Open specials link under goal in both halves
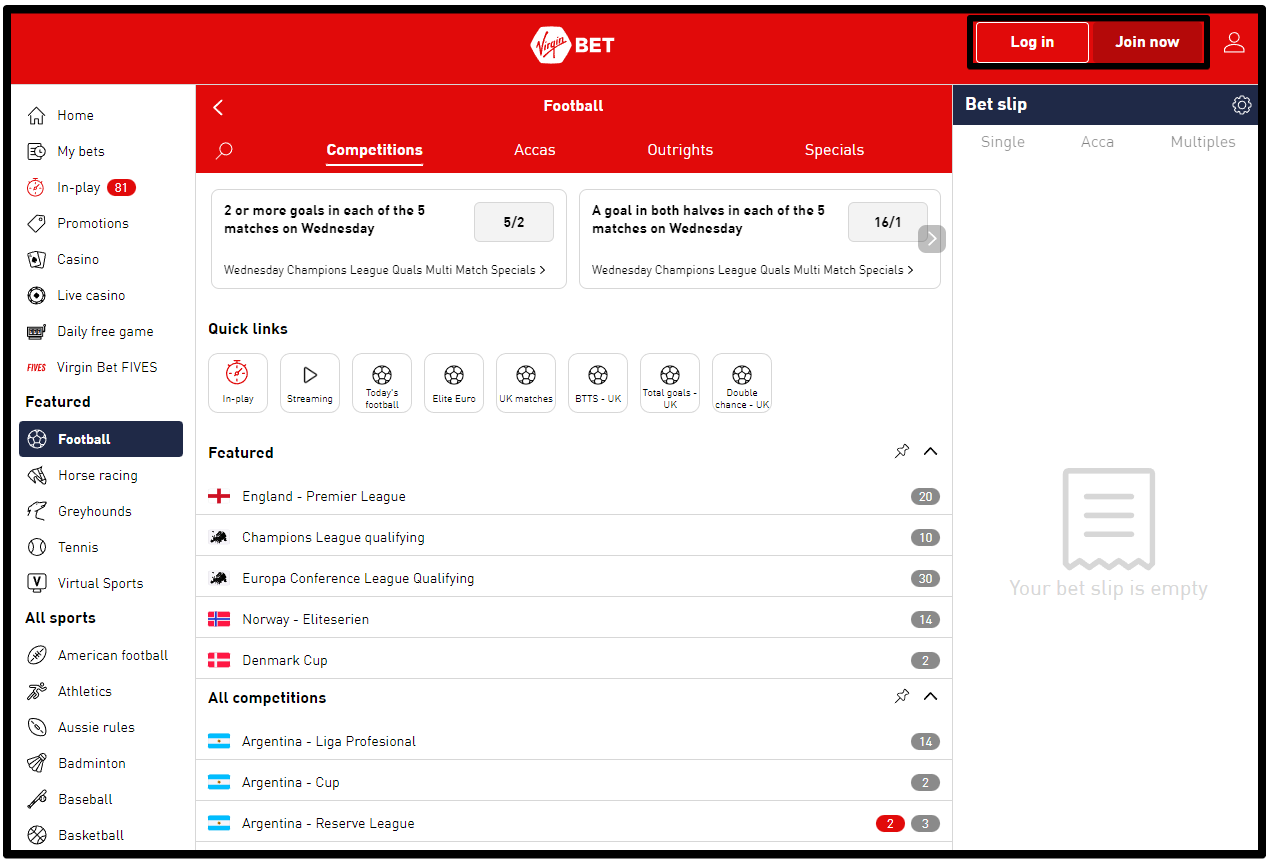This screenshot has height=862, width=1271. tap(753, 270)
